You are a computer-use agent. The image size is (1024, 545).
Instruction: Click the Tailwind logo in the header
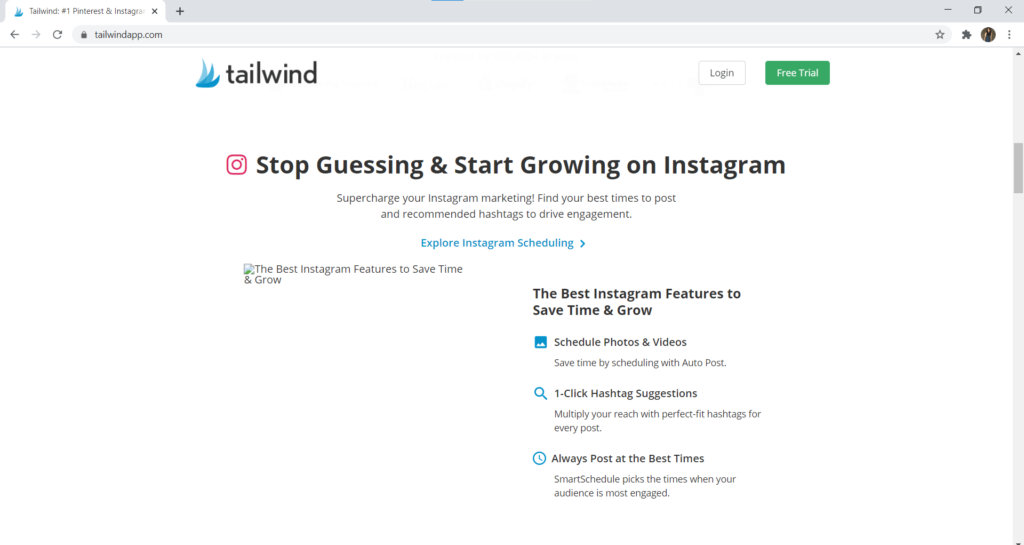pos(257,73)
